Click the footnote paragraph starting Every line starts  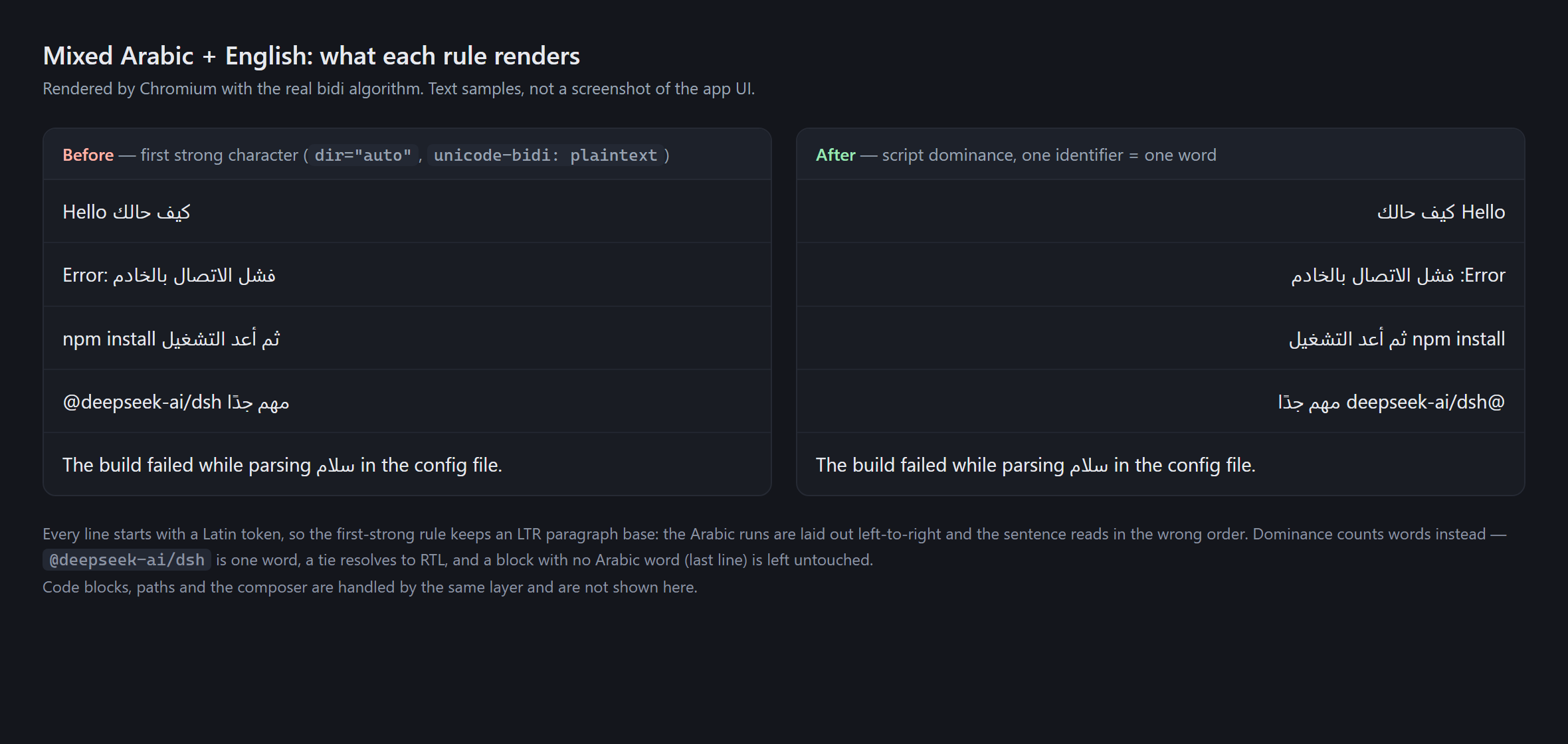pos(775,547)
